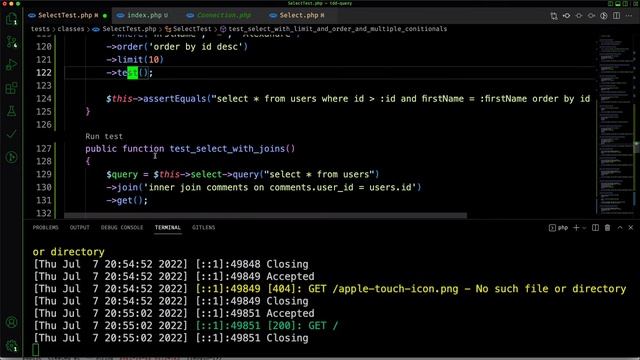Screen dimensions: 640x360
Task: Go to previous change icon
Action: (x=567, y=16)
